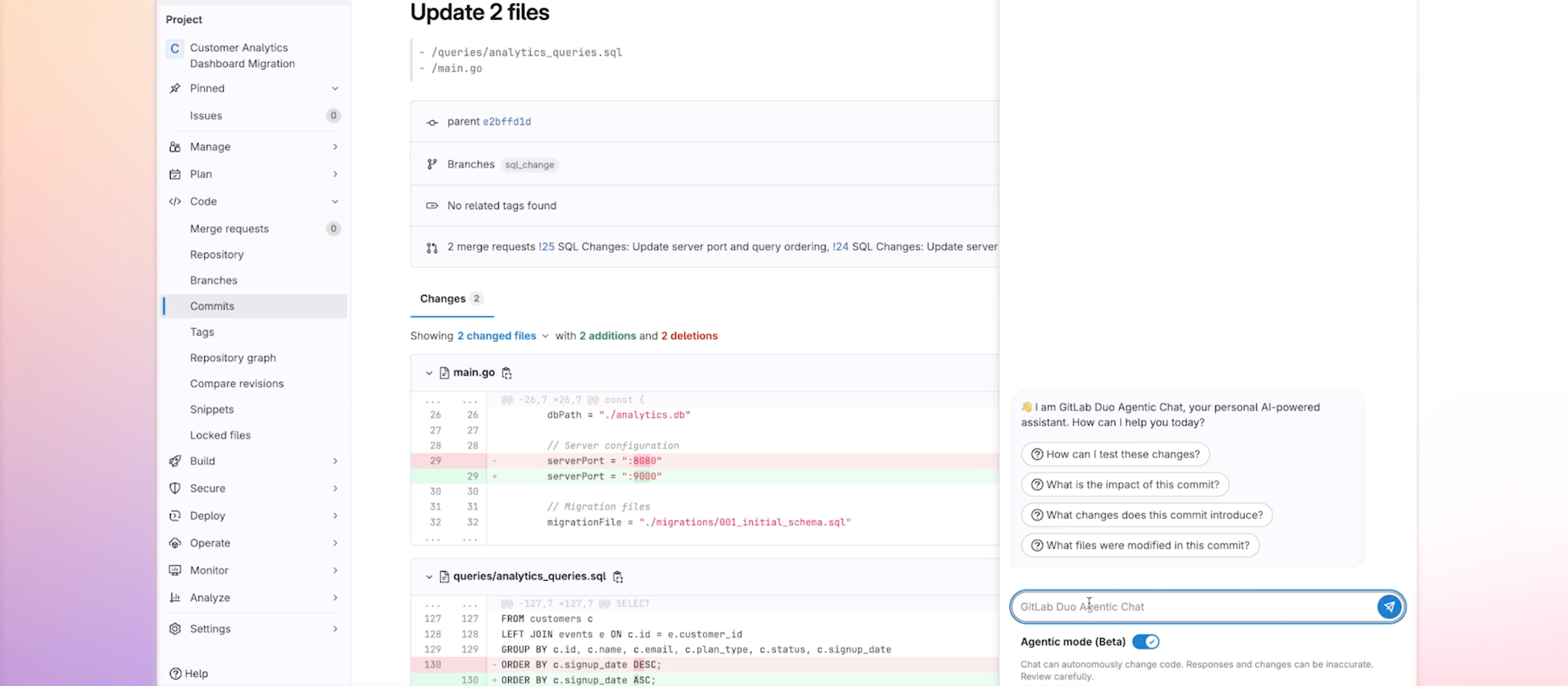Select Commits in sidebar
This screenshot has width=1568, height=686.
(x=255, y=306)
